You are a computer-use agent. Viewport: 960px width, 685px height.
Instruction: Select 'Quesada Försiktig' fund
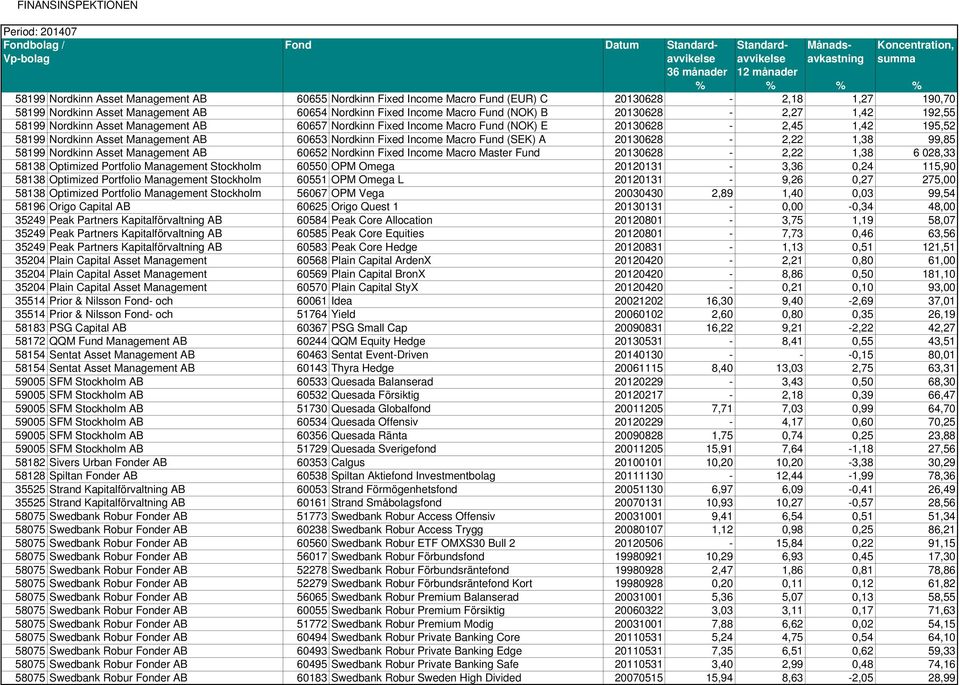pos(377,395)
